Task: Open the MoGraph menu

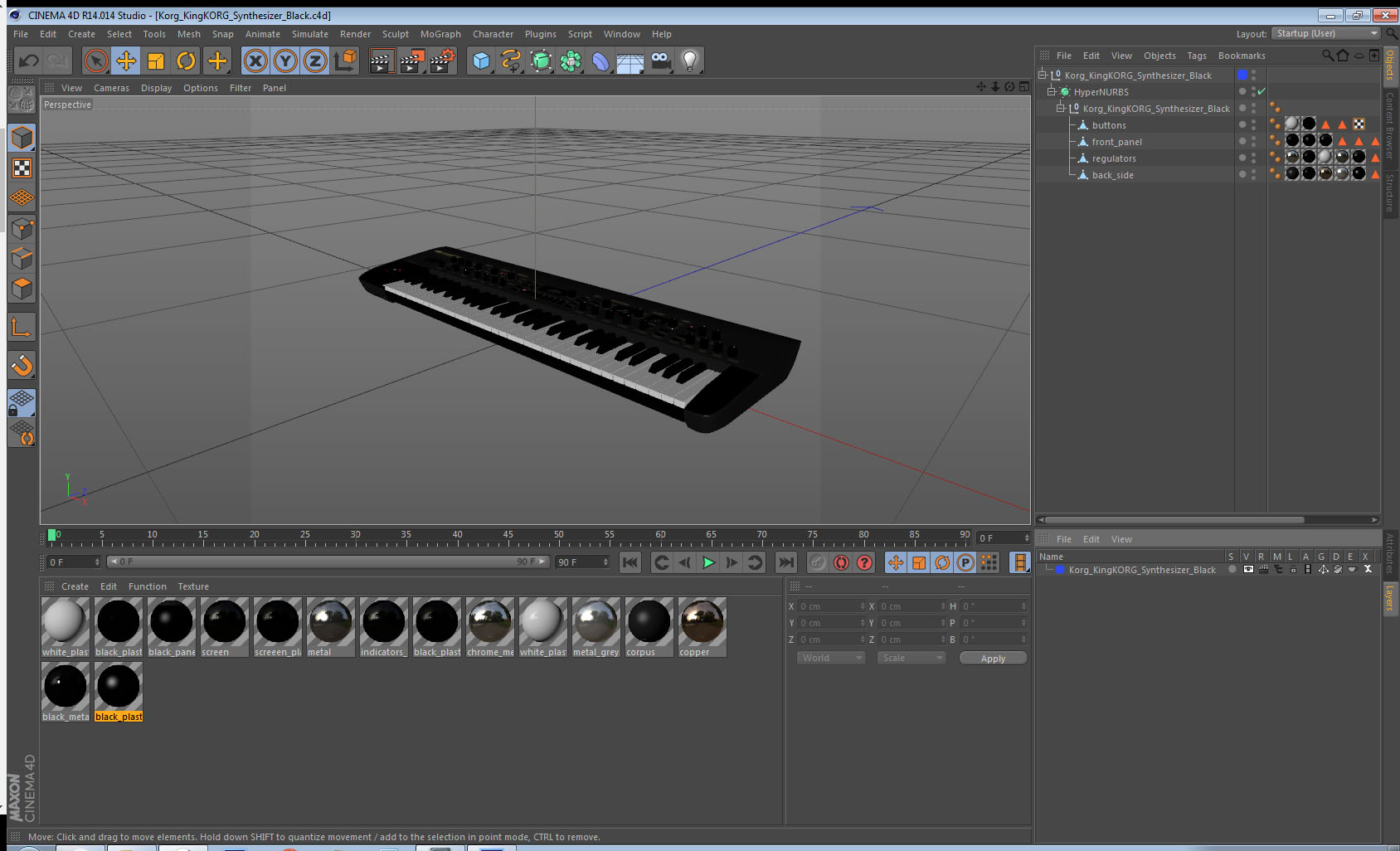Action: [440, 34]
